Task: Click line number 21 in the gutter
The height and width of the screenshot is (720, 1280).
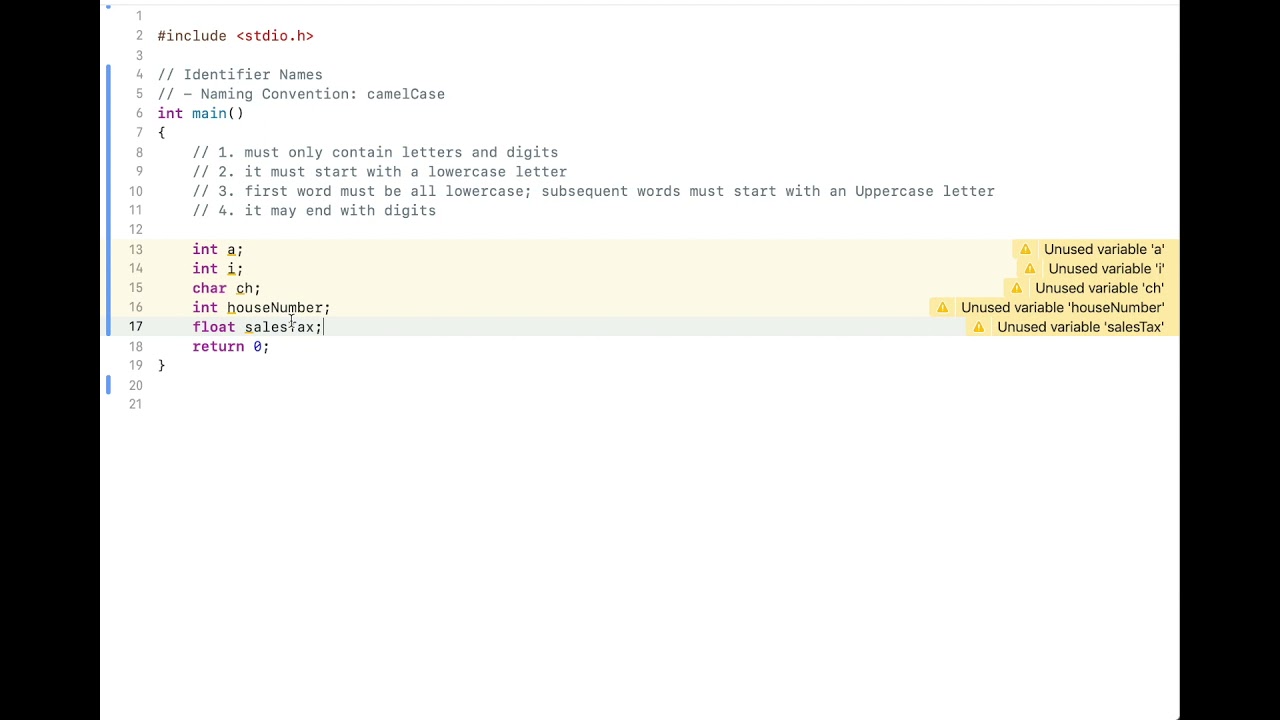Action: tap(135, 405)
